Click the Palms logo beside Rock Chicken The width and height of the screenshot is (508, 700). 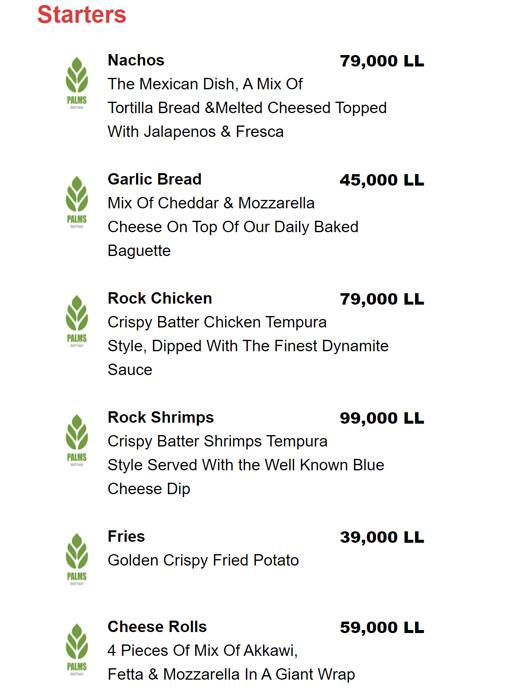click(77, 321)
